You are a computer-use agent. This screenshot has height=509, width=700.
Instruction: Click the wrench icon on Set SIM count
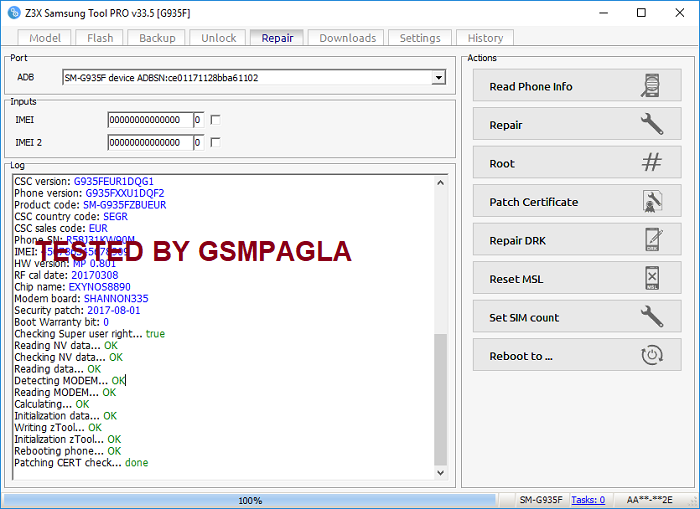click(652, 317)
